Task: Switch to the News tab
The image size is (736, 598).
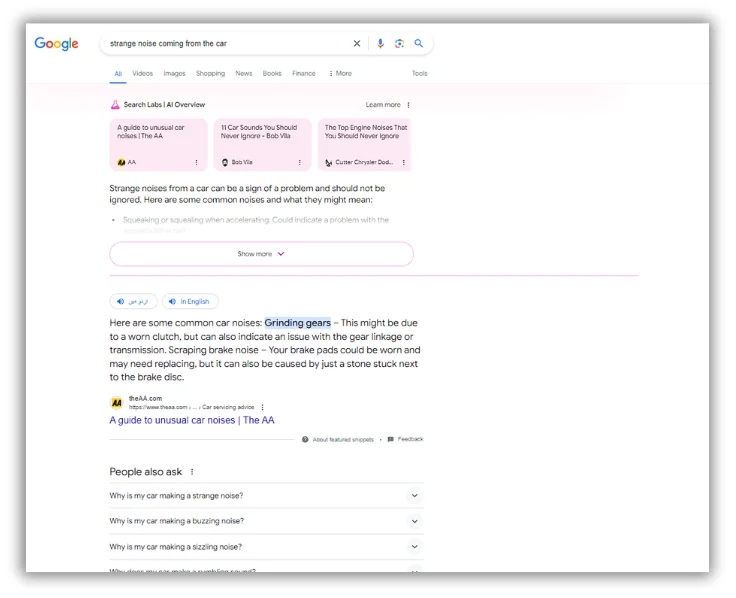Action: [x=244, y=73]
